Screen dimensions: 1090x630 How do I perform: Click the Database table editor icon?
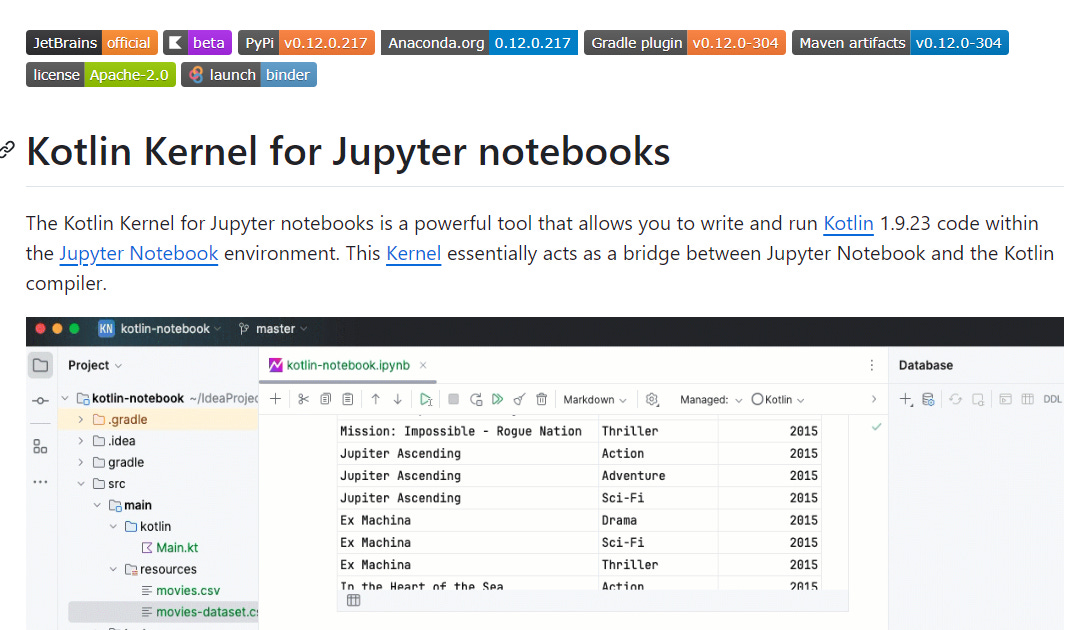1027,399
